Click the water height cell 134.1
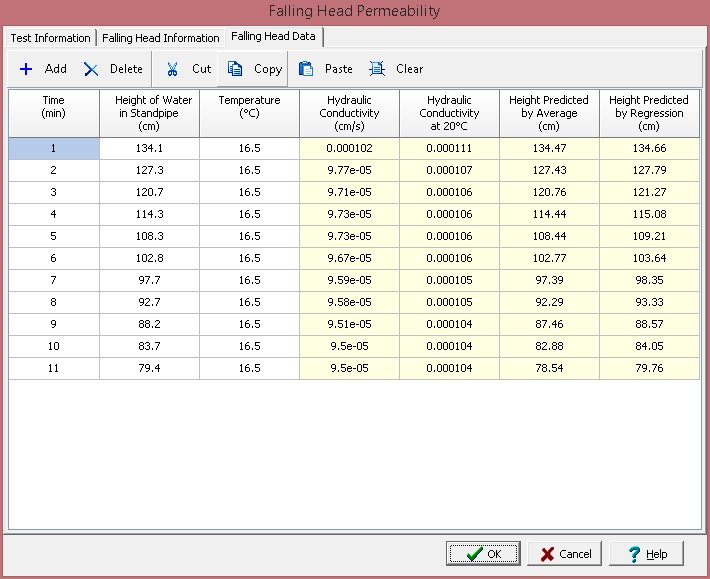The image size is (710, 579). (149, 148)
